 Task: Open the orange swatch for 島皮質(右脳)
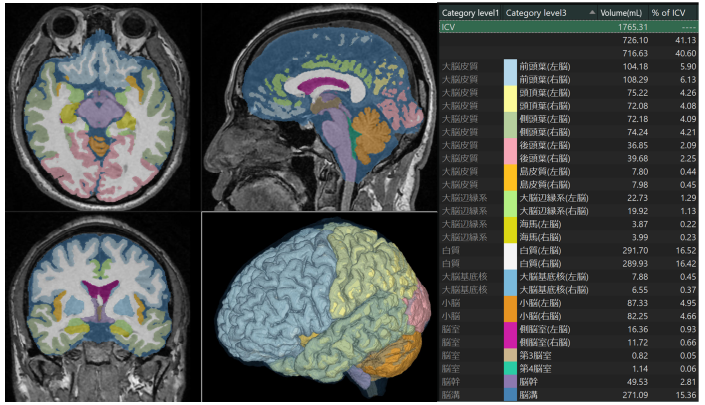(510, 185)
